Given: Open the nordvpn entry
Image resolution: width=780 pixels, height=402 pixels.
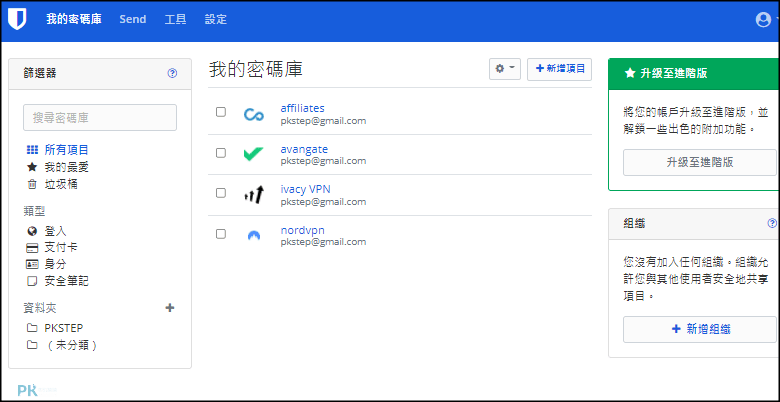Looking at the screenshot, I should coord(302,230).
